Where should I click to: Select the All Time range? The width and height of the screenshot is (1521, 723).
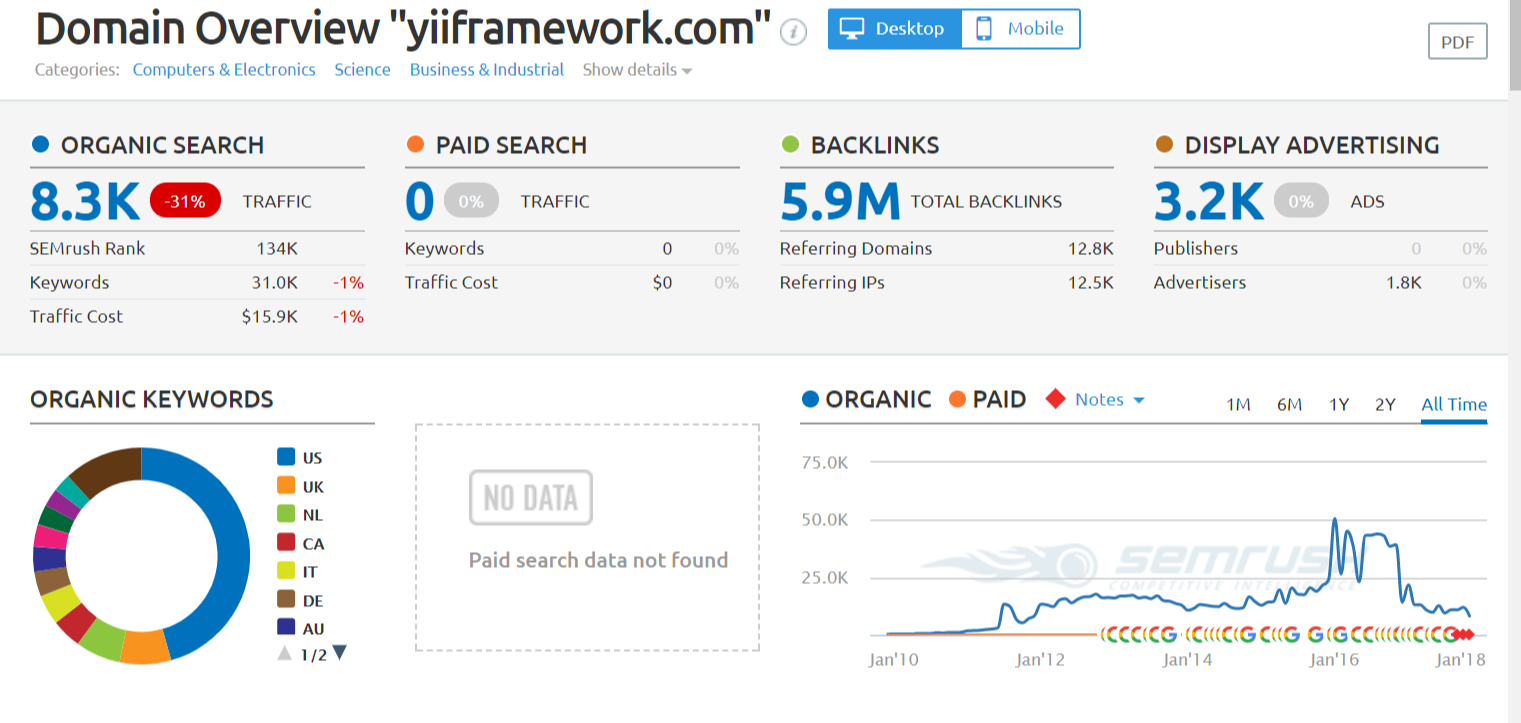click(1454, 405)
